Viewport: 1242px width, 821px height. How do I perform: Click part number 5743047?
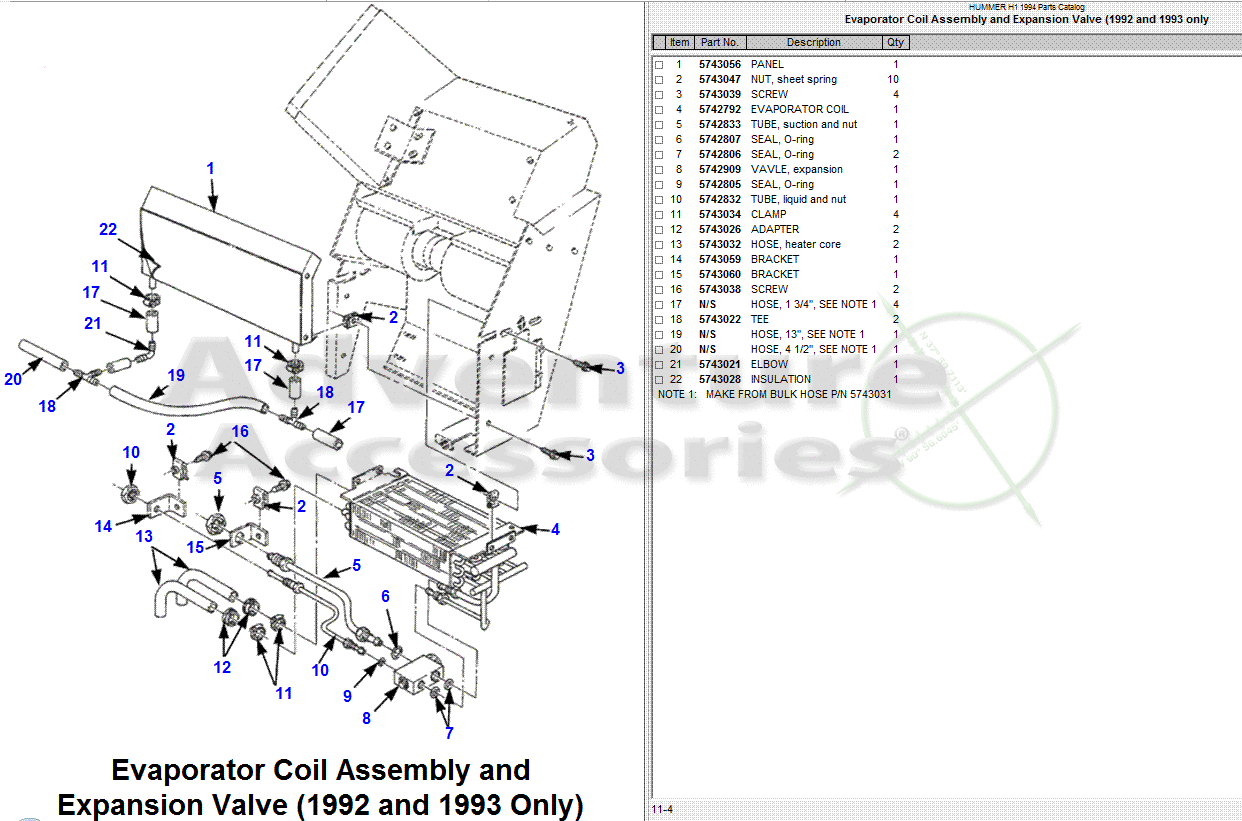point(720,79)
